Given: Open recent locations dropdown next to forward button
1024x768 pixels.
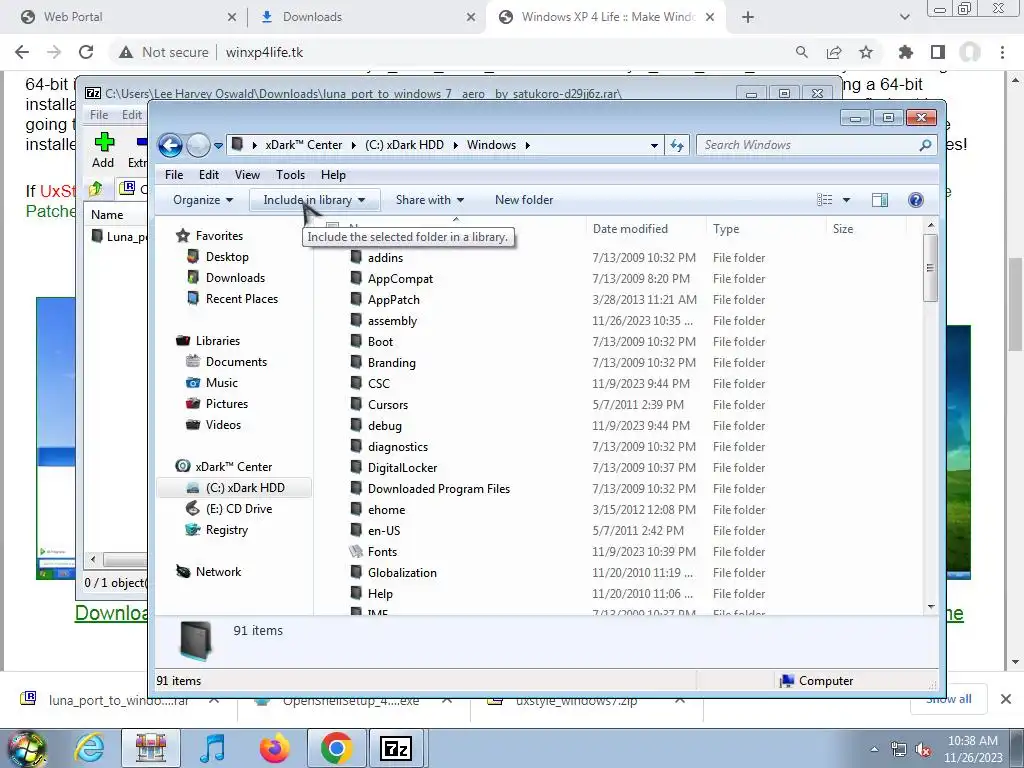Looking at the screenshot, I should pyautogui.click(x=218, y=146).
